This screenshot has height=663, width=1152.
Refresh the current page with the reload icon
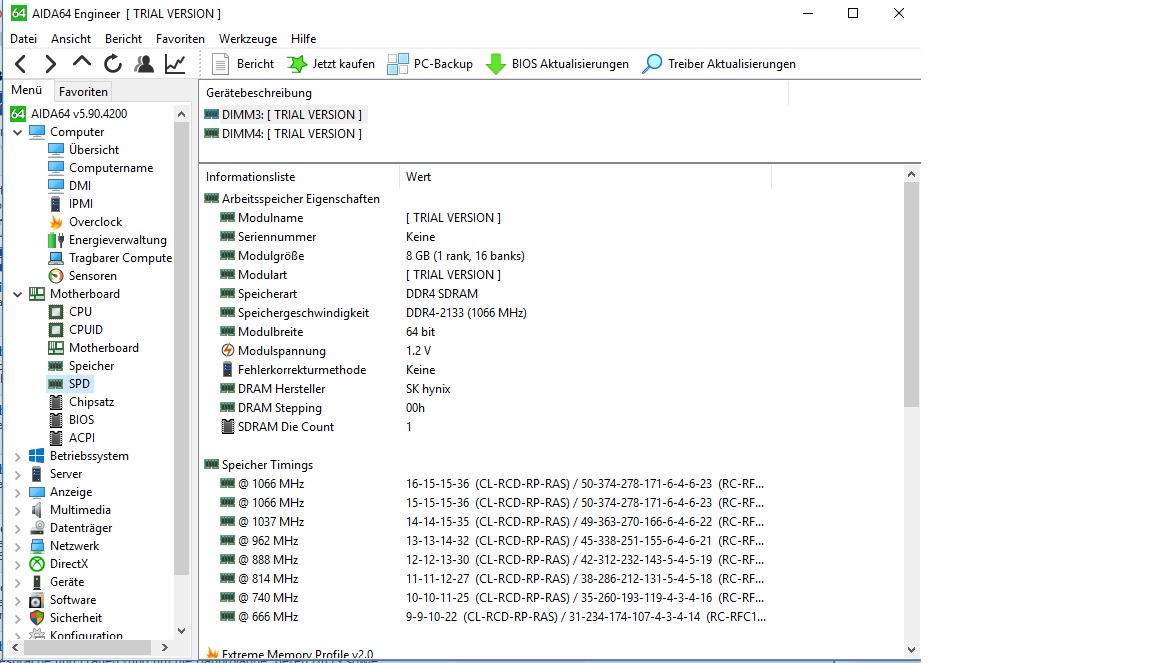[x=112, y=64]
